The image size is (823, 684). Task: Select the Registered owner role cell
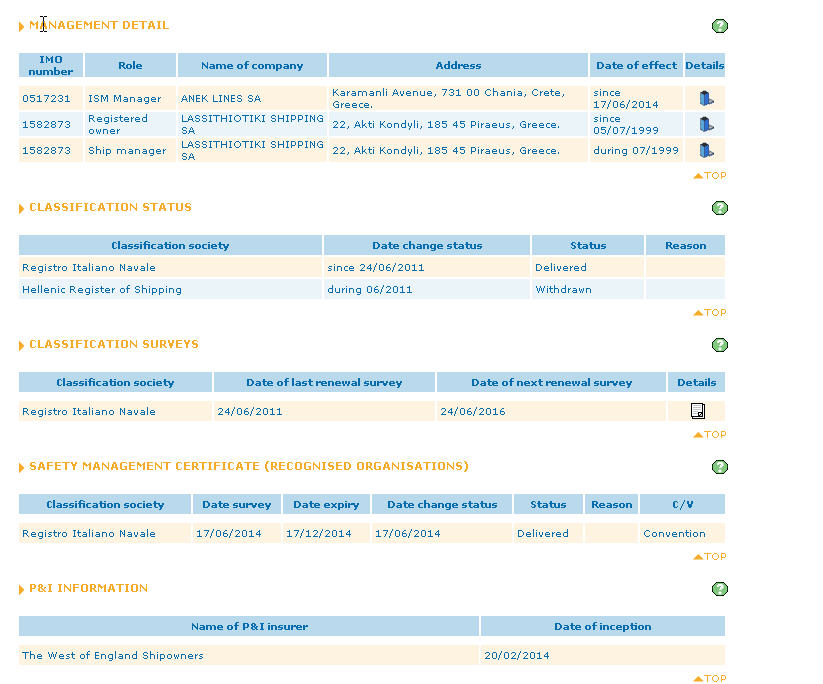coord(130,124)
